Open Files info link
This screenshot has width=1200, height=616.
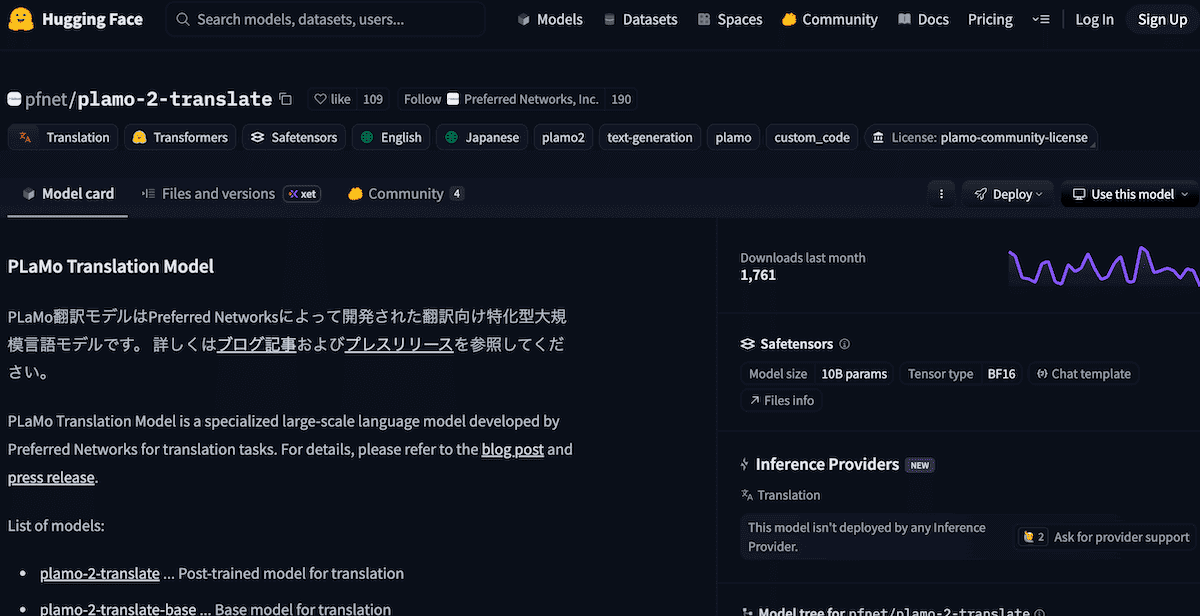tap(781, 400)
